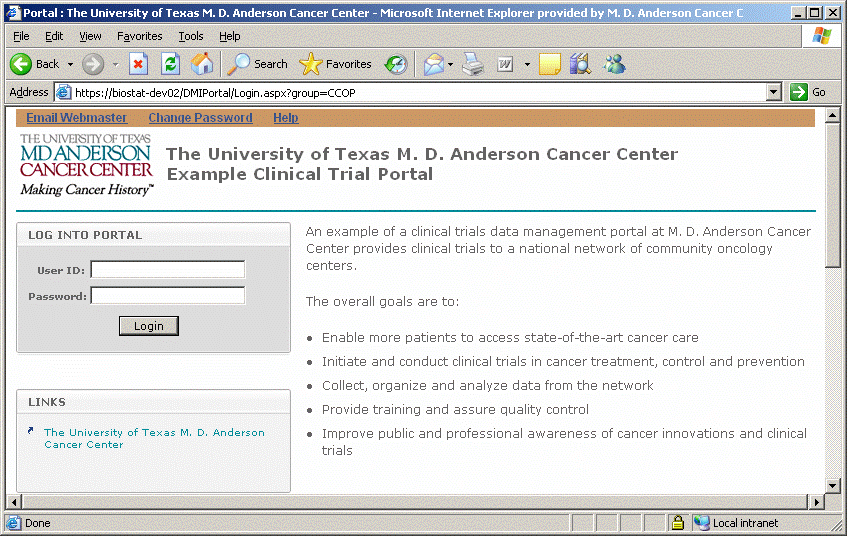This screenshot has width=847, height=536.
Task: Go to the Home page icon
Action: [202, 64]
